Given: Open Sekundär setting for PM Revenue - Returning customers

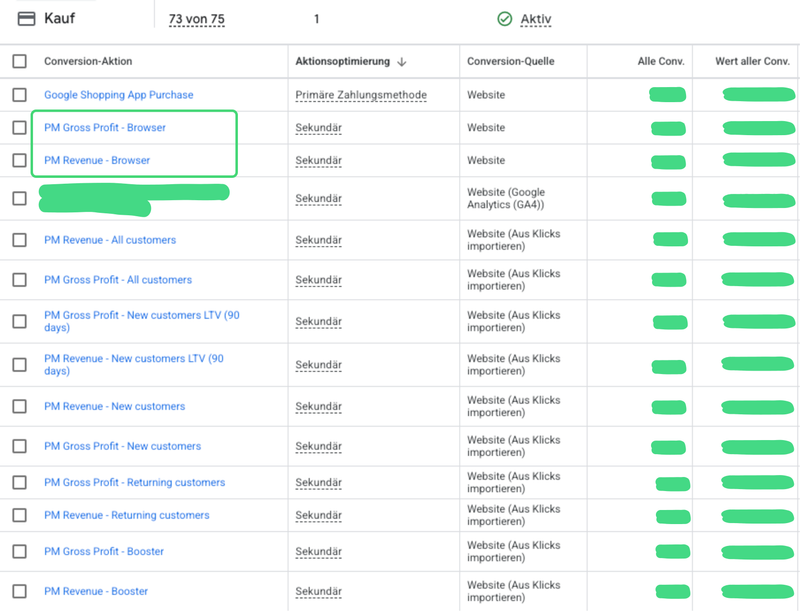Looking at the screenshot, I should (x=318, y=515).
